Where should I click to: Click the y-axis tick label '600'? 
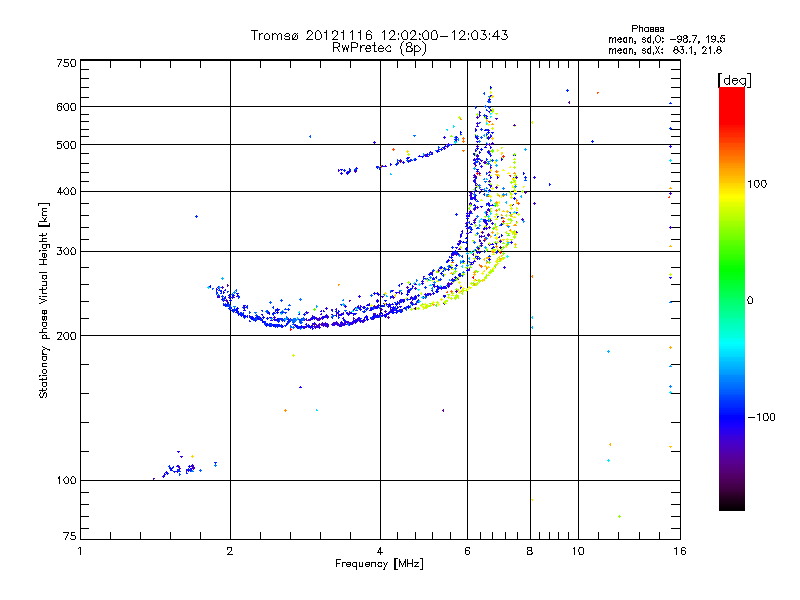(x=66, y=107)
